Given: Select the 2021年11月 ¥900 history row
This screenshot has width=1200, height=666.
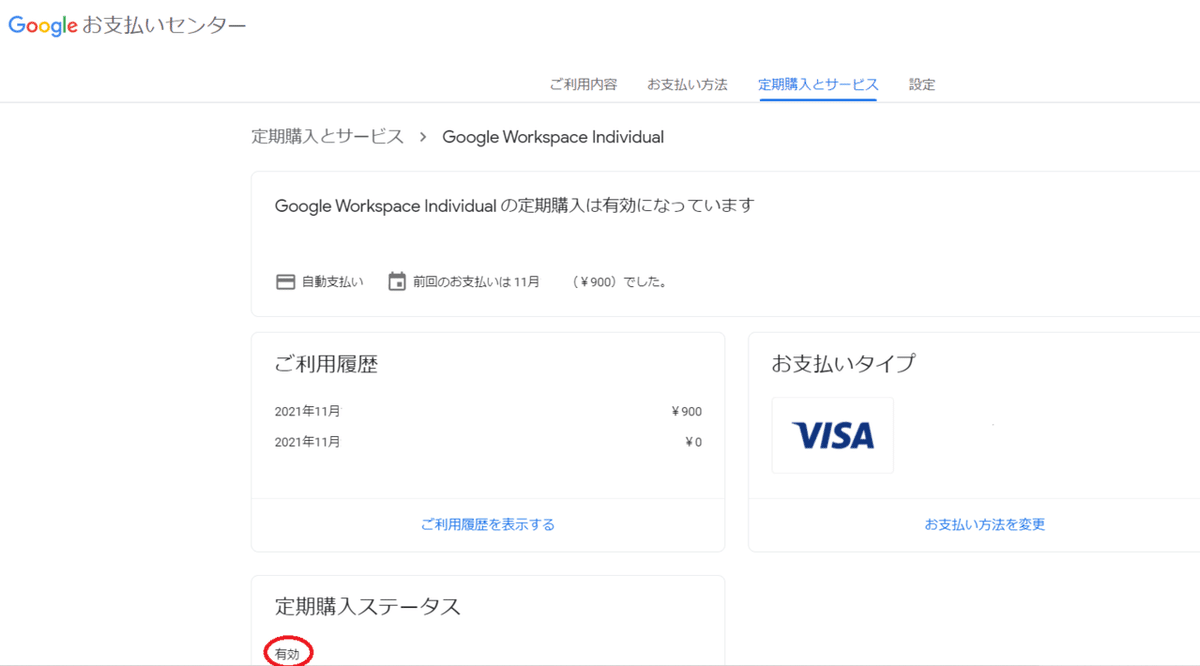Looking at the screenshot, I should [x=488, y=411].
